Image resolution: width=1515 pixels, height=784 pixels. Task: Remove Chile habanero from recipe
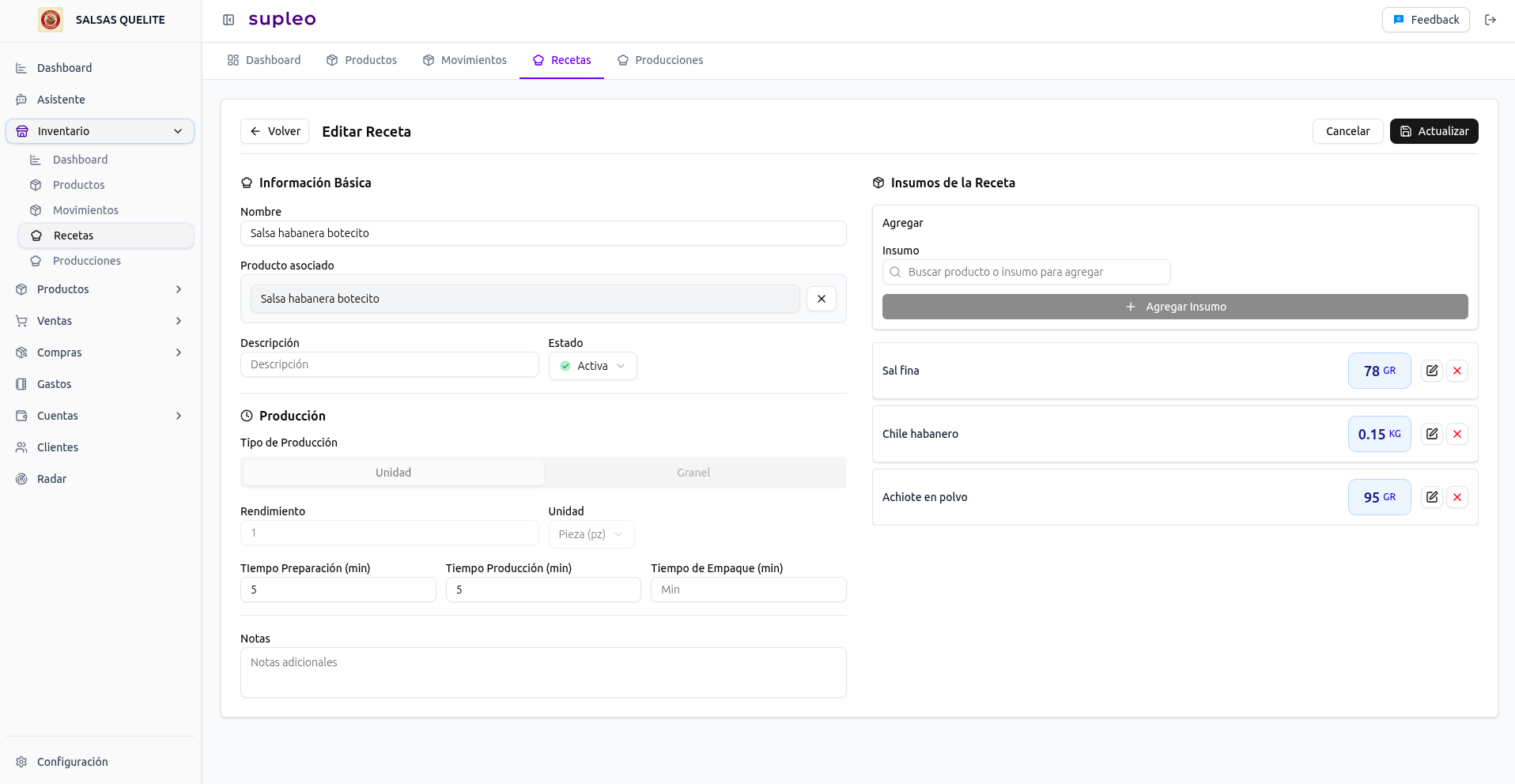(x=1456, y=434)
